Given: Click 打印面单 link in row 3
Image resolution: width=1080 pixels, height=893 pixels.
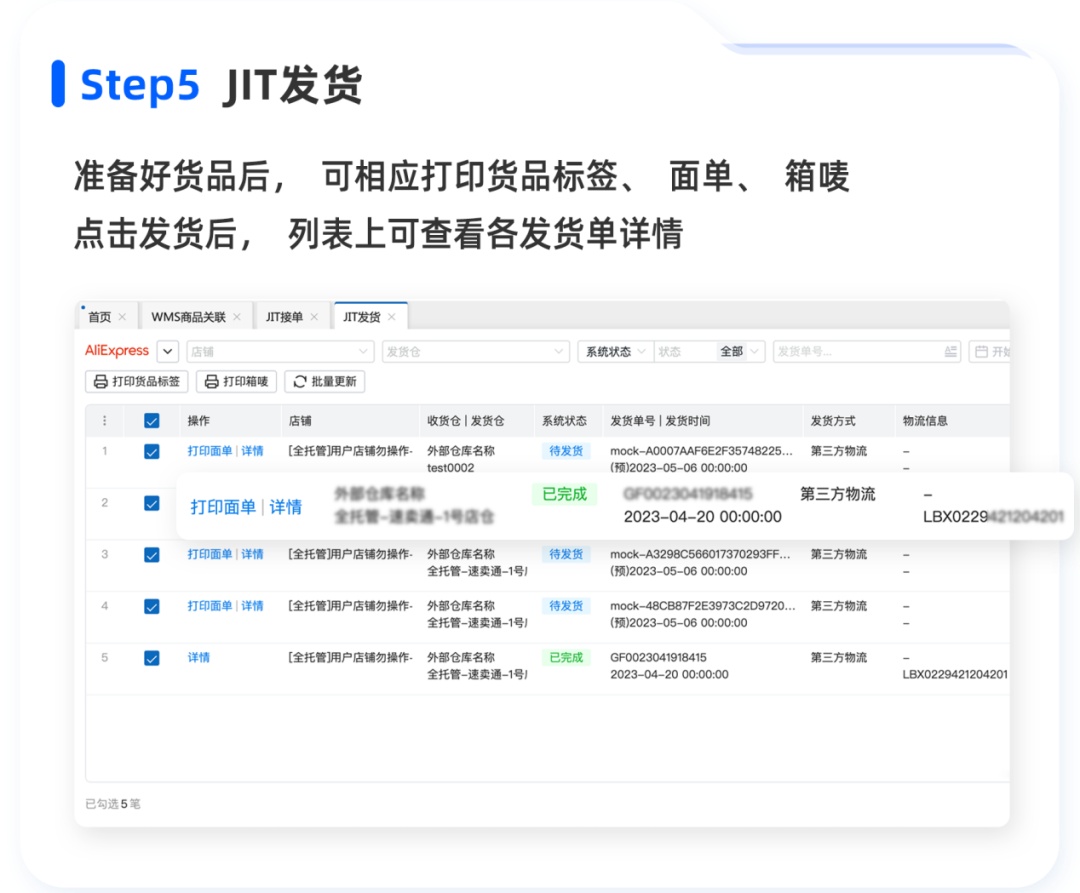Looking at the screenshot, I should click(x=210, y=554).
